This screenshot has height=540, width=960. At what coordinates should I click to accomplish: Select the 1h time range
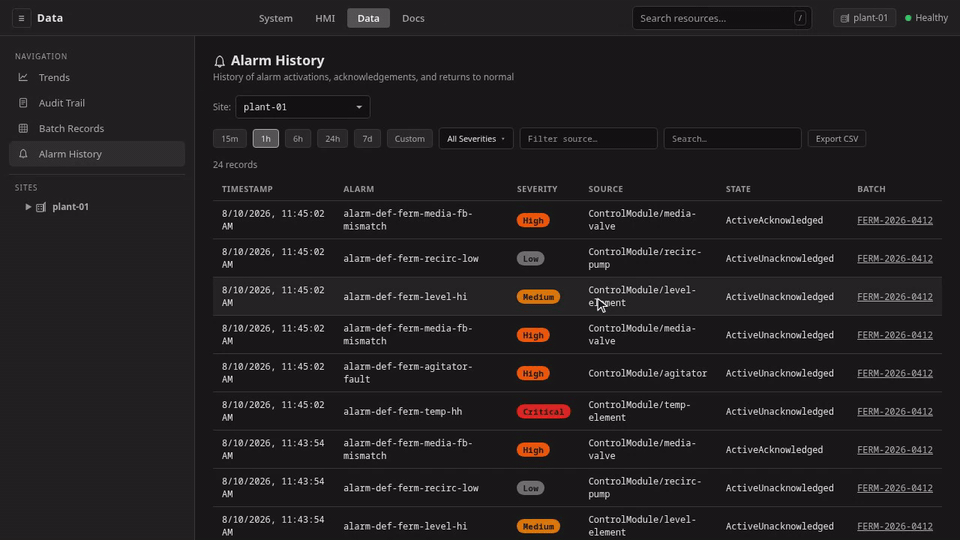266,138
